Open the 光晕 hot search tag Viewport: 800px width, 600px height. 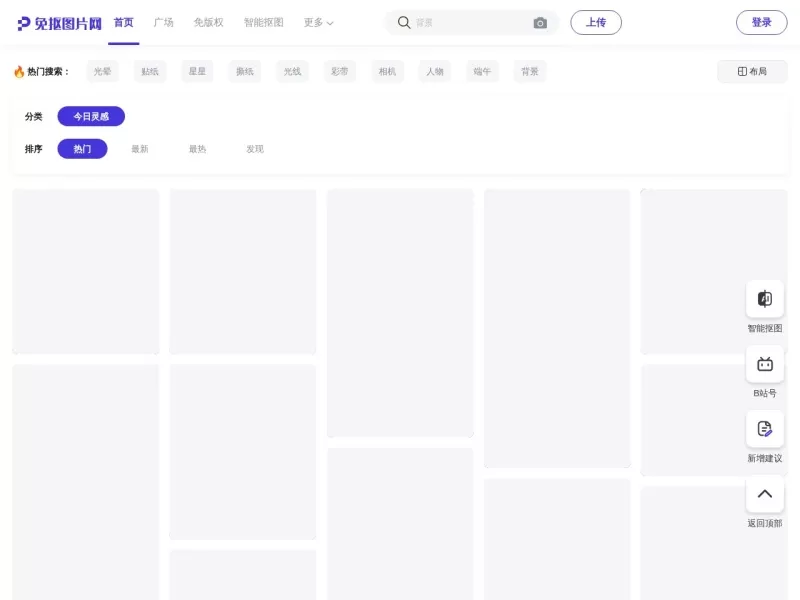click(x=101, y=71)
